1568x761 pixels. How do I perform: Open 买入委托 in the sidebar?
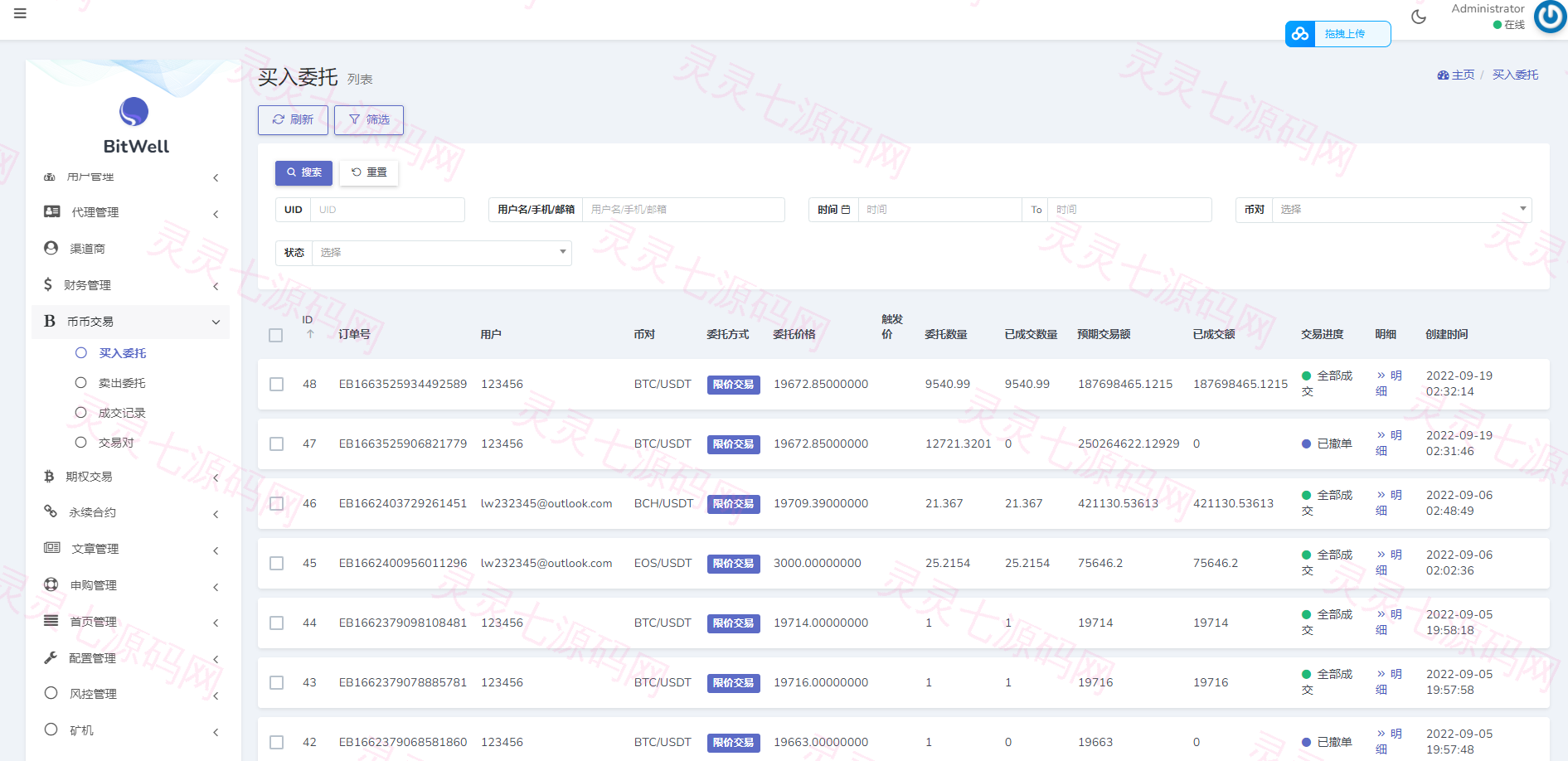(x=123, y=353)
